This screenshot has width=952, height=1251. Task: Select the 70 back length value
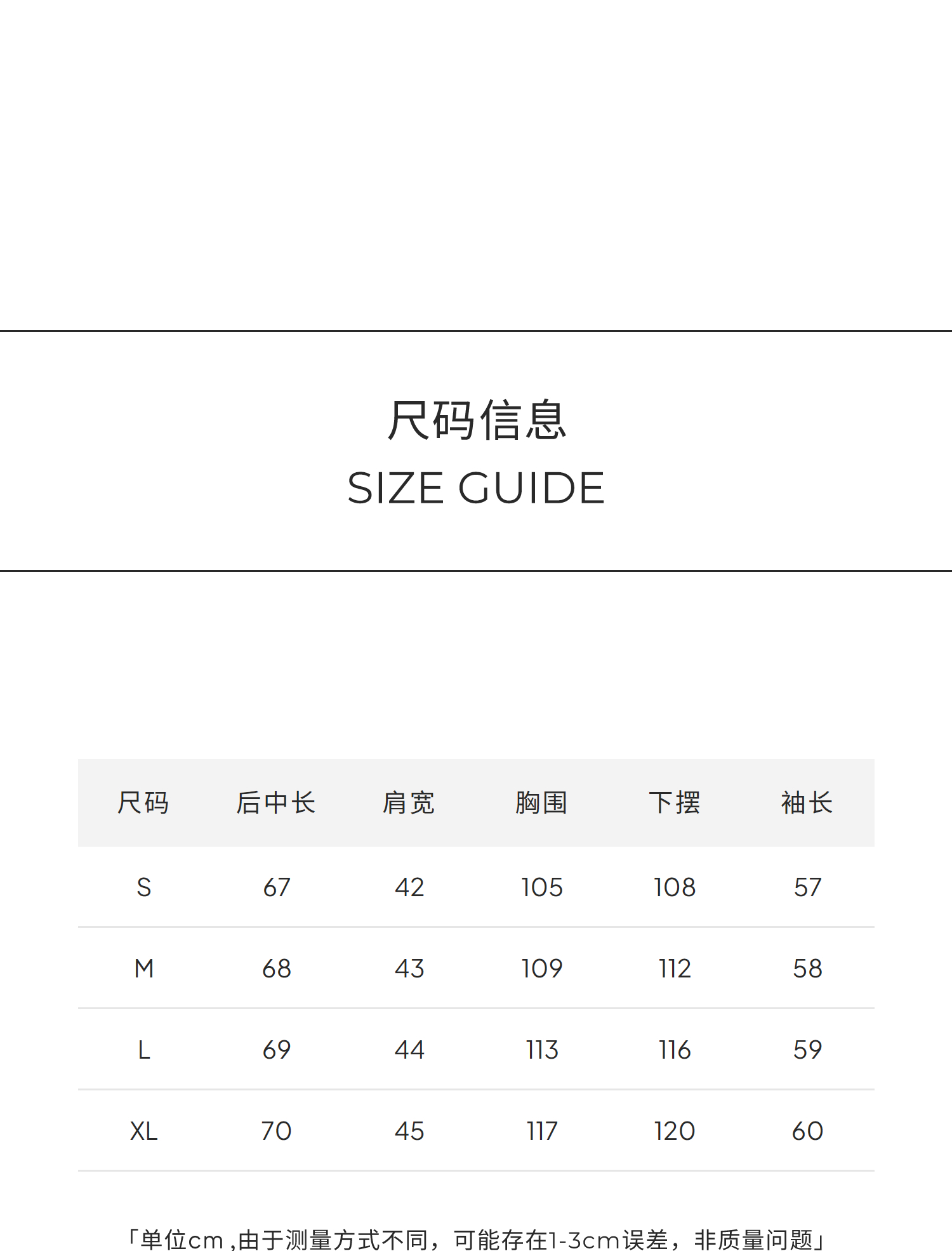point(276,1131)
